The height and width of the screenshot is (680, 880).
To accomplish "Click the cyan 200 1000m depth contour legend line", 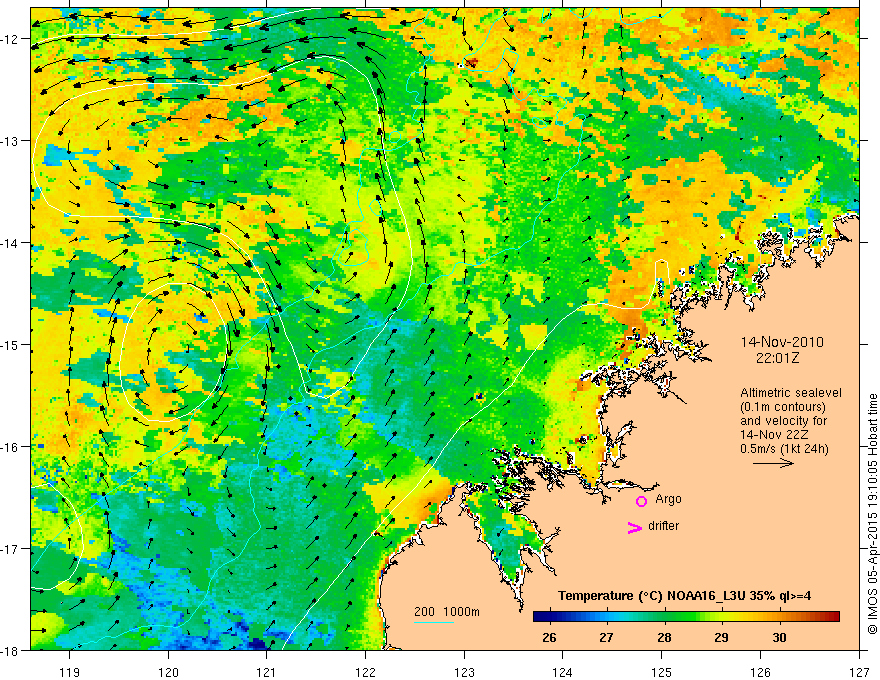I will point(433,622).
